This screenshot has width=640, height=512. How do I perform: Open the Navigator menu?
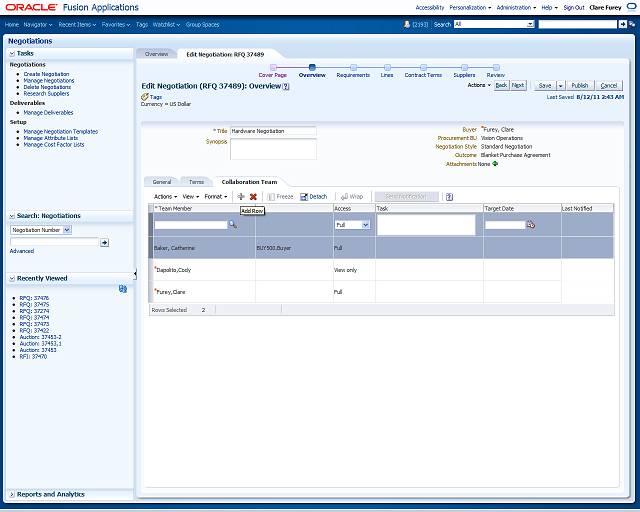pyautogui.click(x=38, y=24)
